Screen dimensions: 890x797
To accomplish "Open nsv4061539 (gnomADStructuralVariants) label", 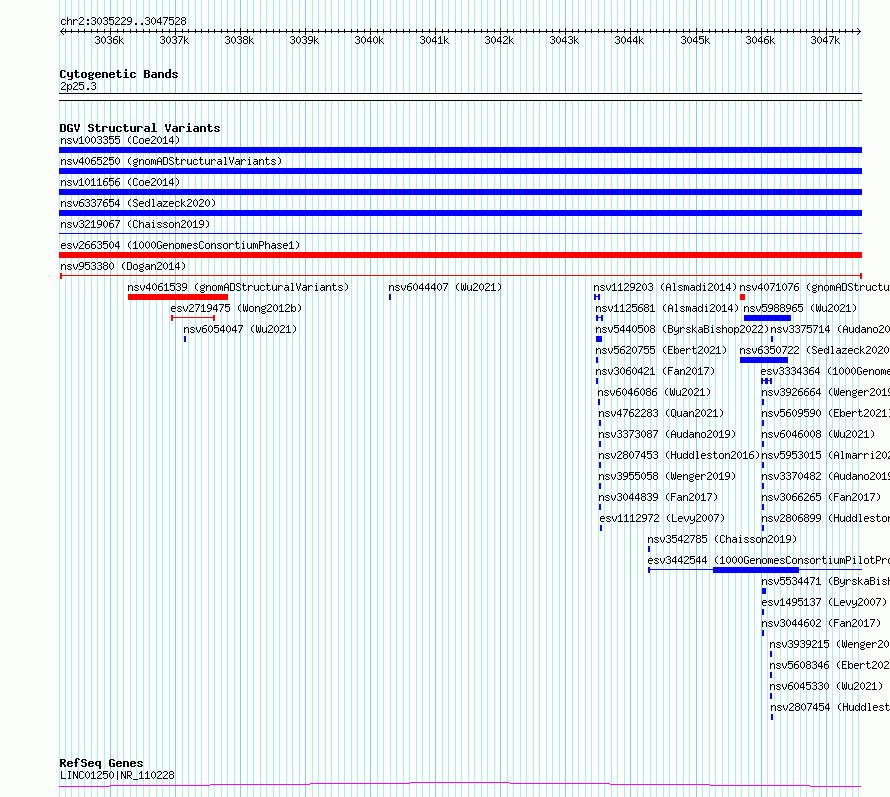I will point(238,287).
